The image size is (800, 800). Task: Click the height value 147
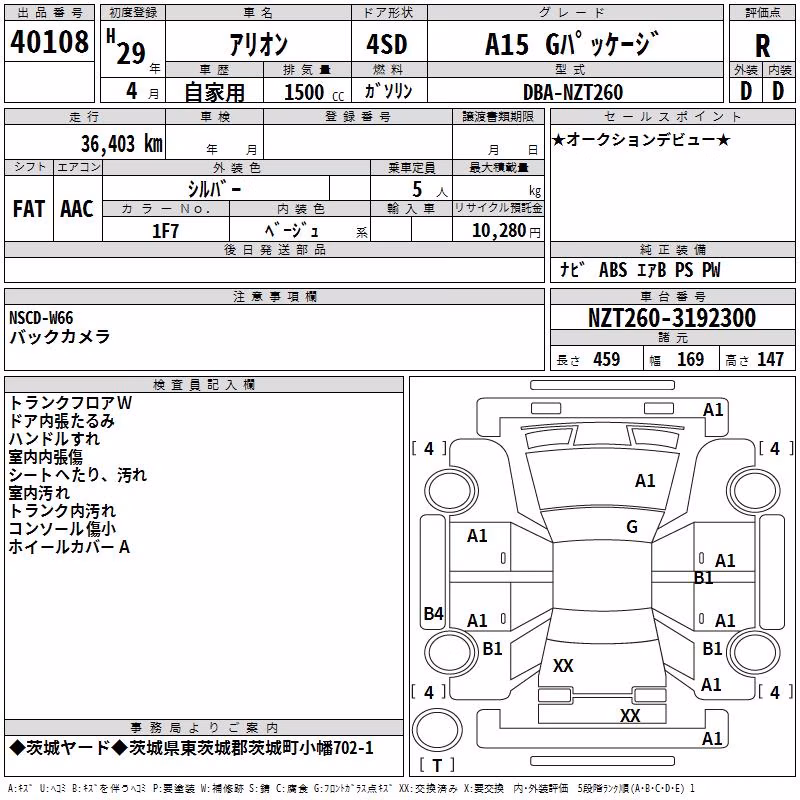click(770, 359)
